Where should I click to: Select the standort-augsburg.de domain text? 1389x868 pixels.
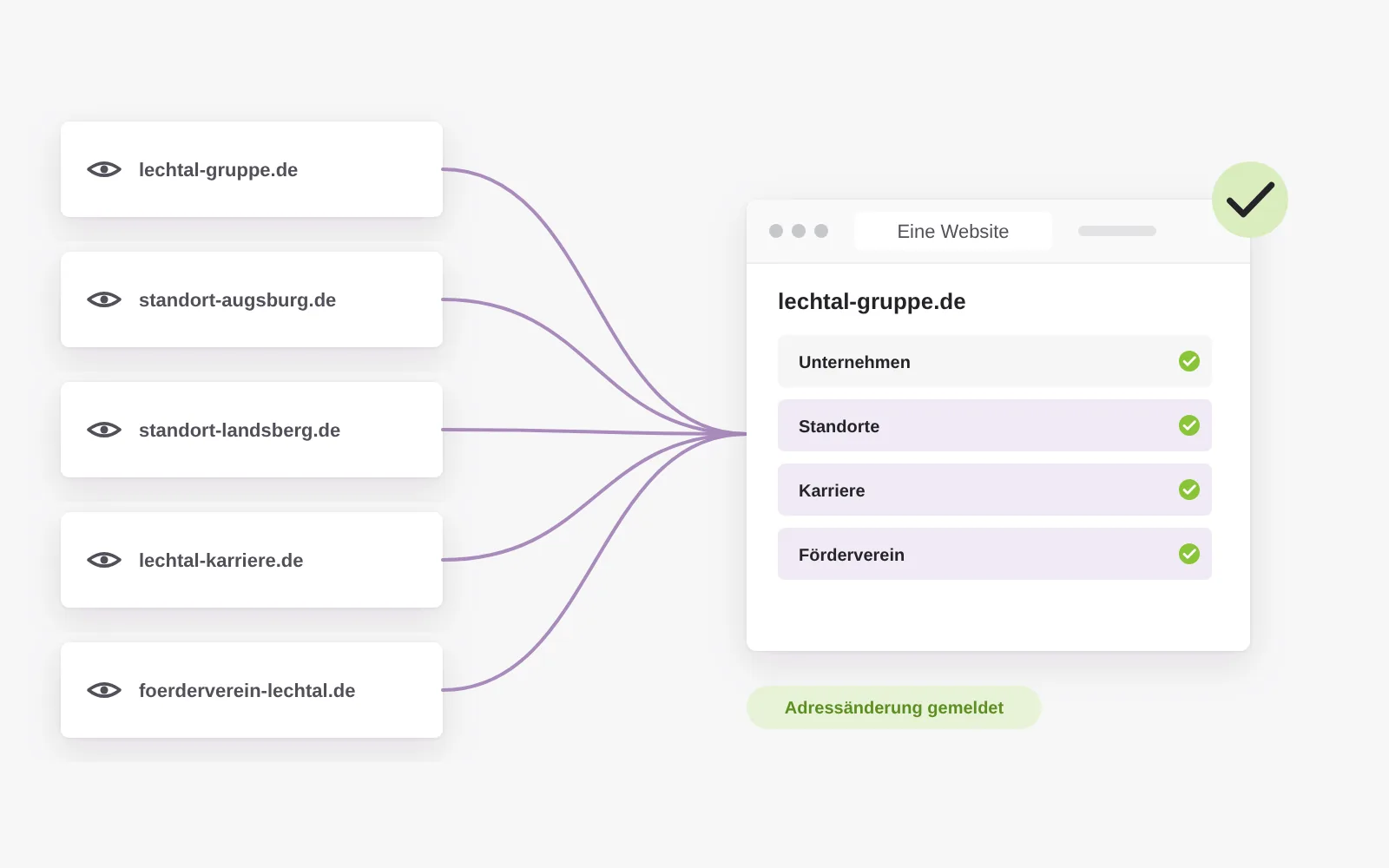(237, 300)
